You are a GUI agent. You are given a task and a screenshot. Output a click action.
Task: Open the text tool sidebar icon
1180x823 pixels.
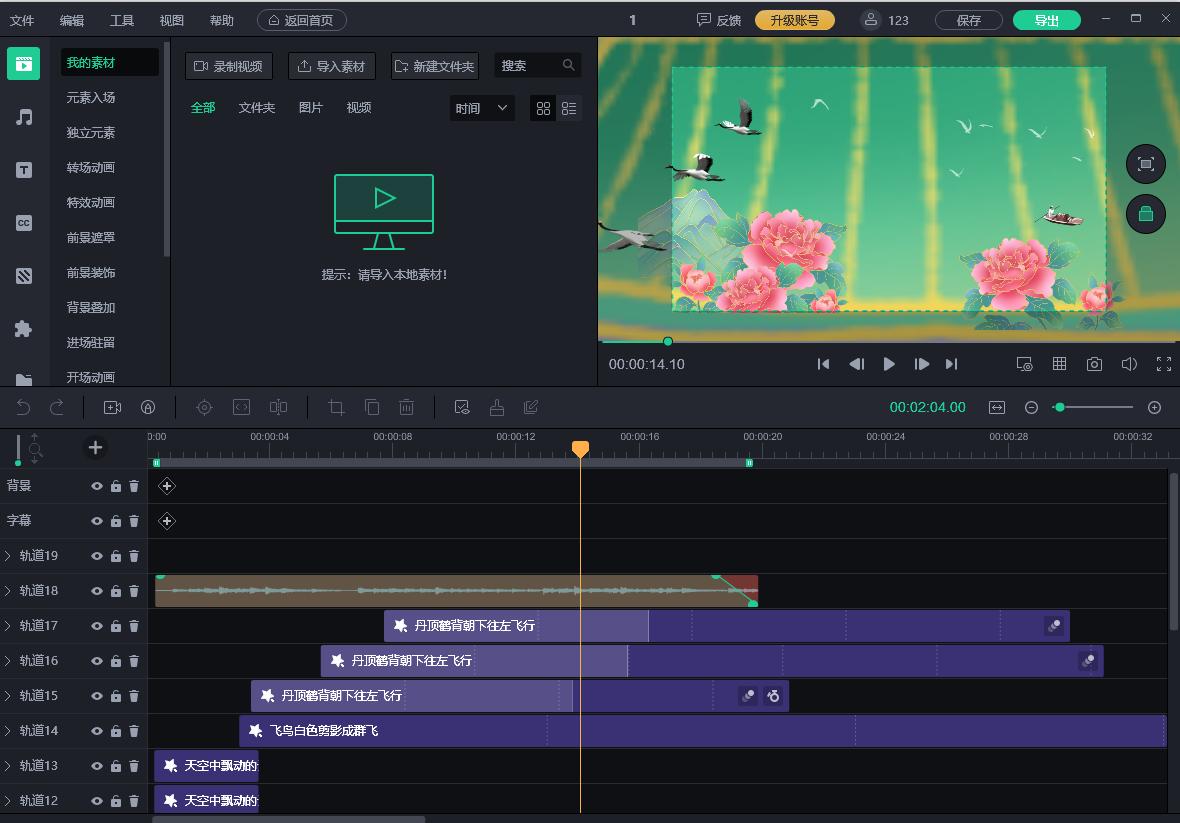24,170
